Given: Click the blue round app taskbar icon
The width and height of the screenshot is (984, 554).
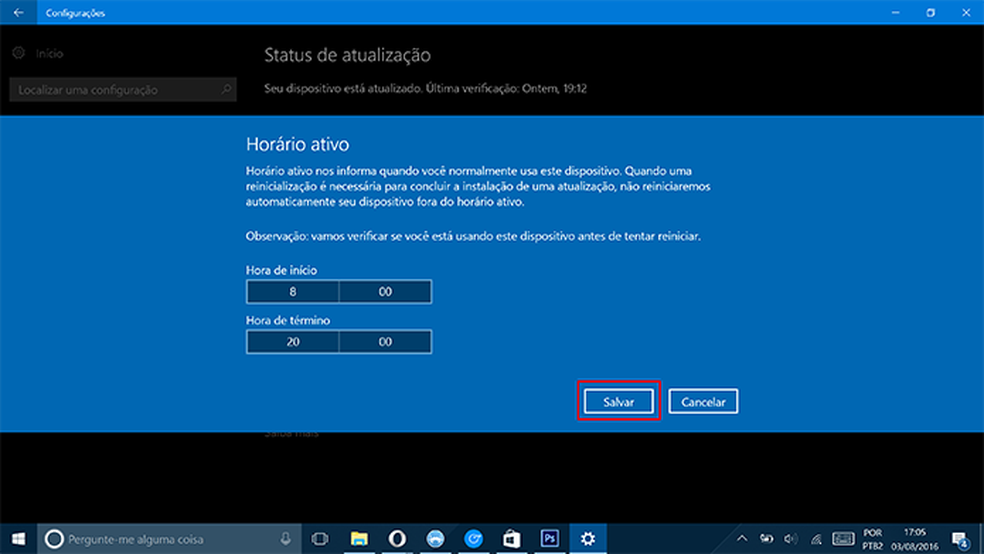Looking at the screenshot, I should [x=436, y=538].
